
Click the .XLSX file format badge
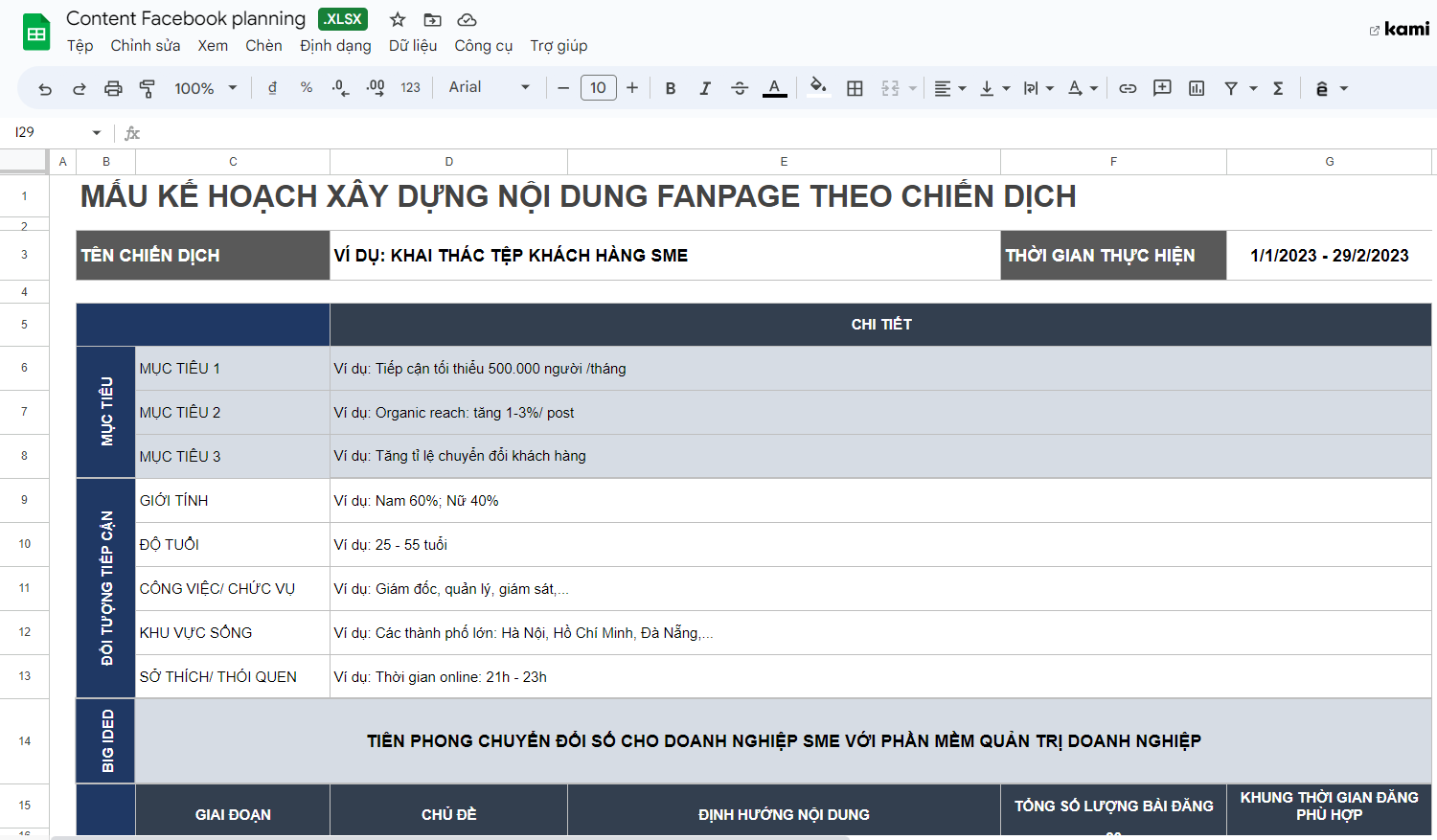343,19
